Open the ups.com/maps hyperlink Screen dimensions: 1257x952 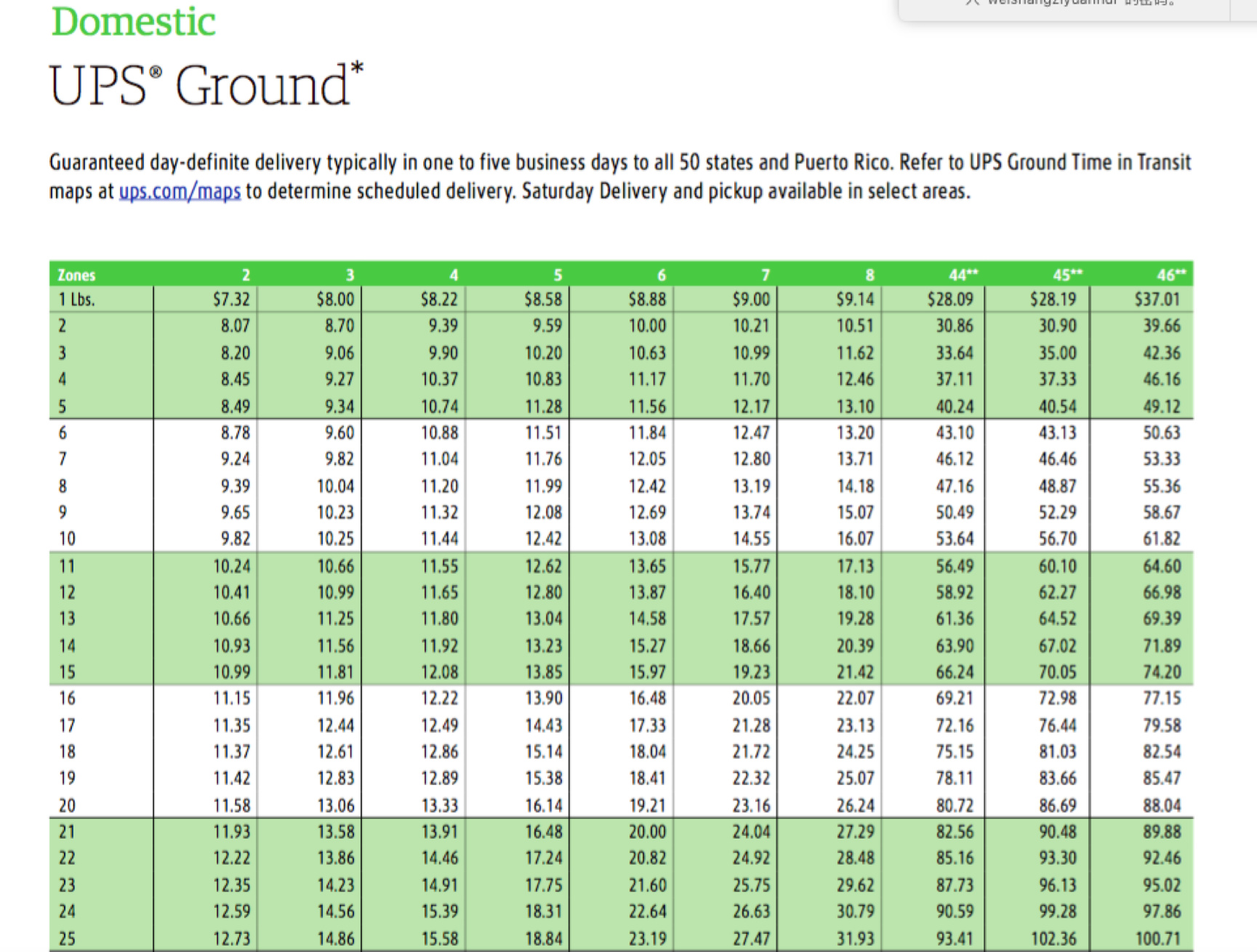[180, 192]
